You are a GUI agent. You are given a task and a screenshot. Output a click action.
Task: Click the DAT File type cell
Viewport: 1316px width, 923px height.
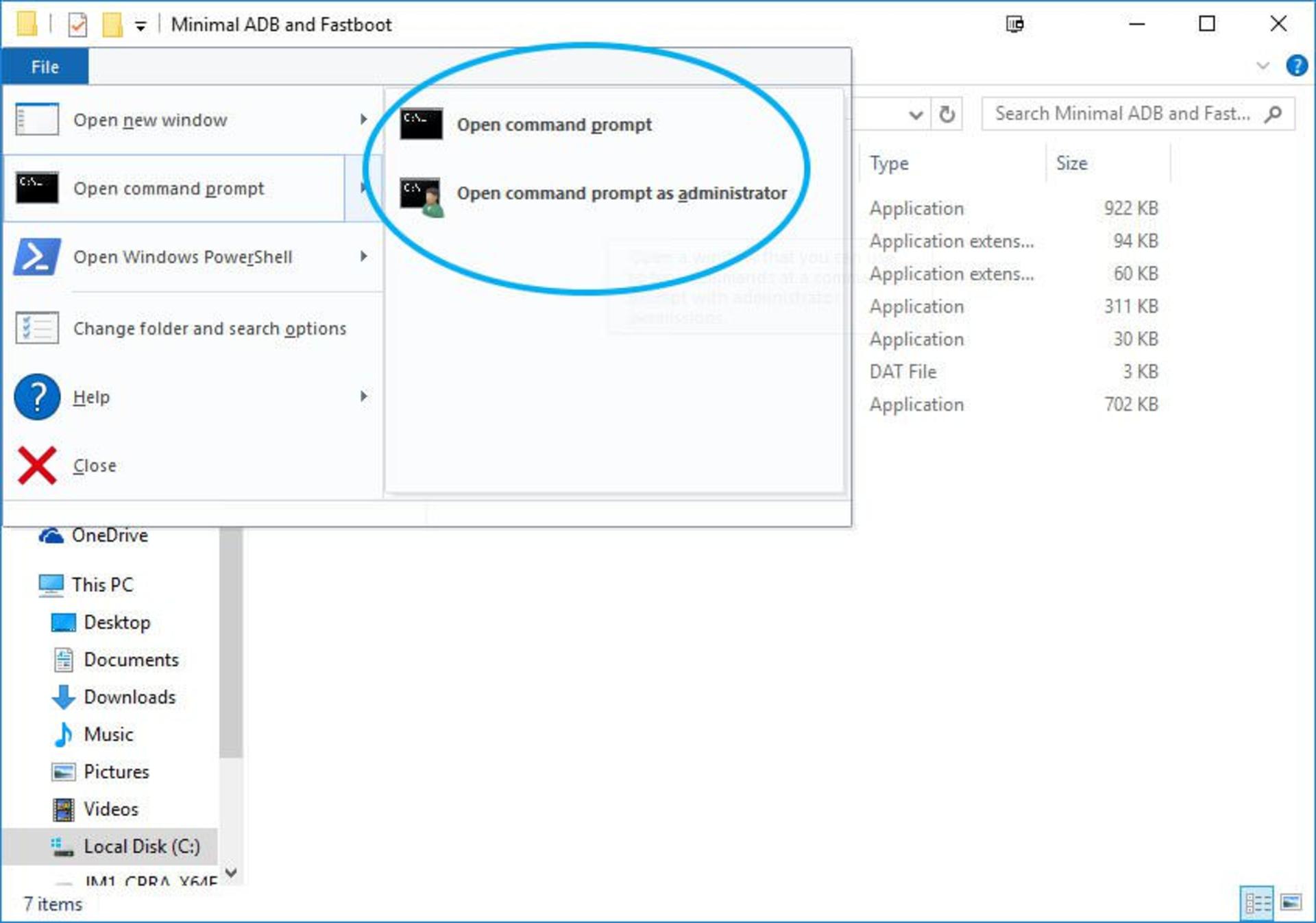(903, 372)
